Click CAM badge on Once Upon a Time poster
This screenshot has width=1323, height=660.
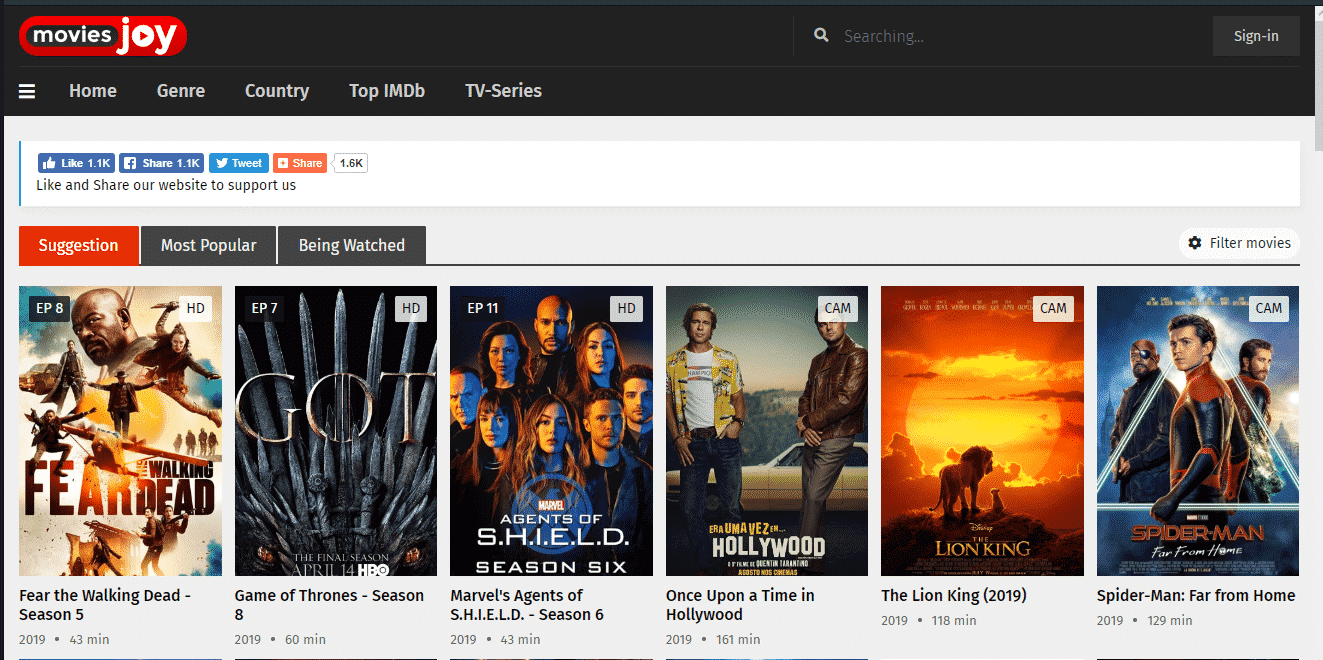(838, 308)
